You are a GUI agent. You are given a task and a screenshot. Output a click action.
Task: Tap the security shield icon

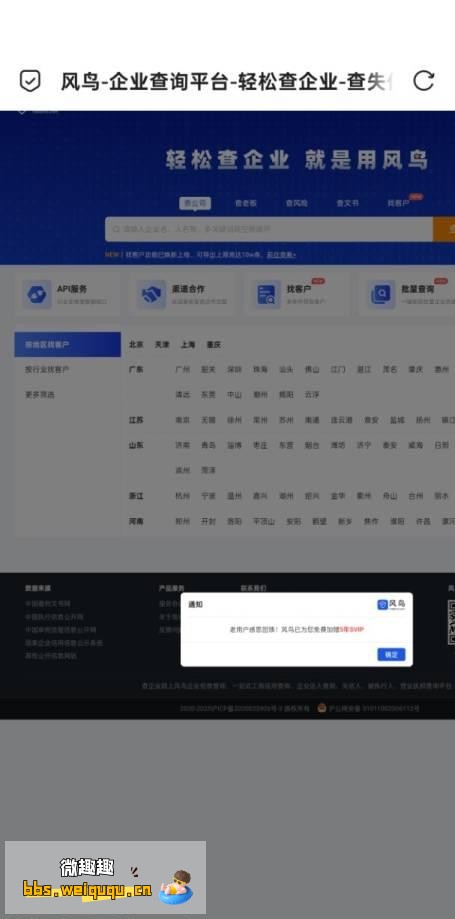30,81
